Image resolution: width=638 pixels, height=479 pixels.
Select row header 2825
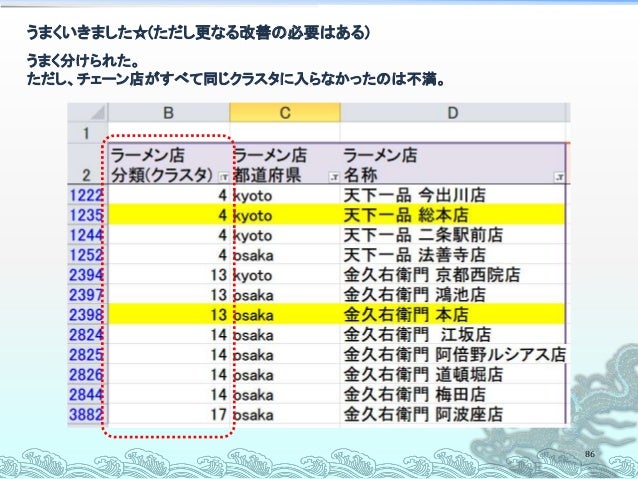tap(86, 354)
